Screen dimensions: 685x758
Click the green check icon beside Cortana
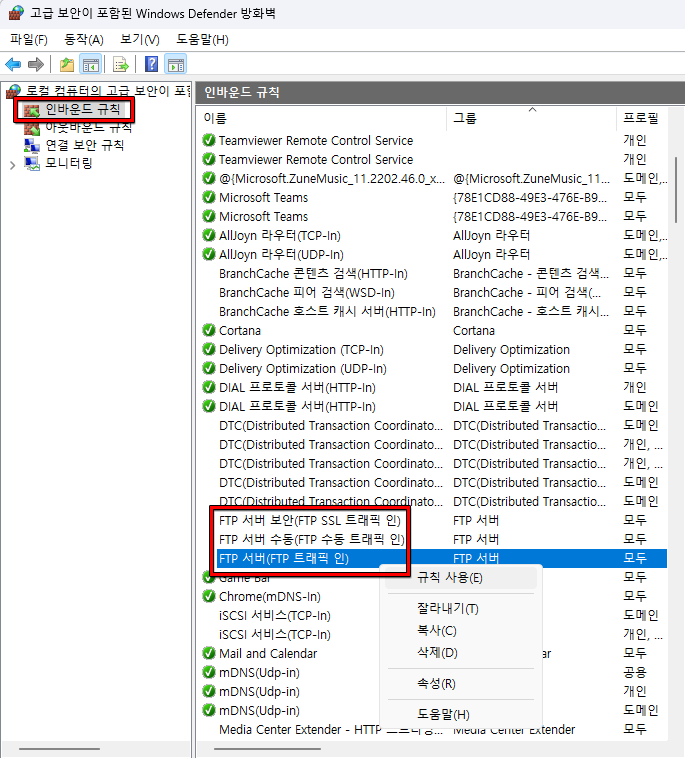tap(209, 330)
